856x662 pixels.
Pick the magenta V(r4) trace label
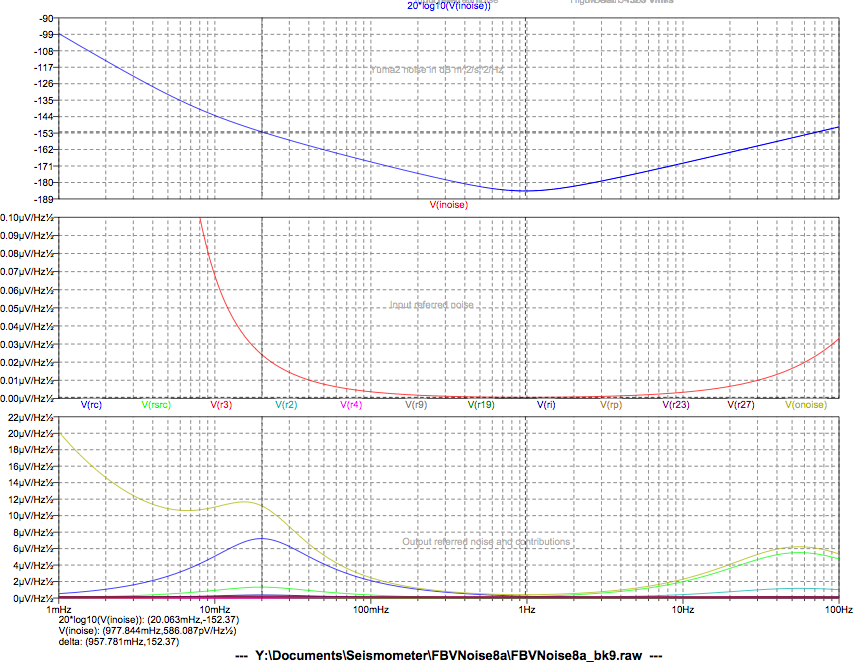tap(351, 405)
